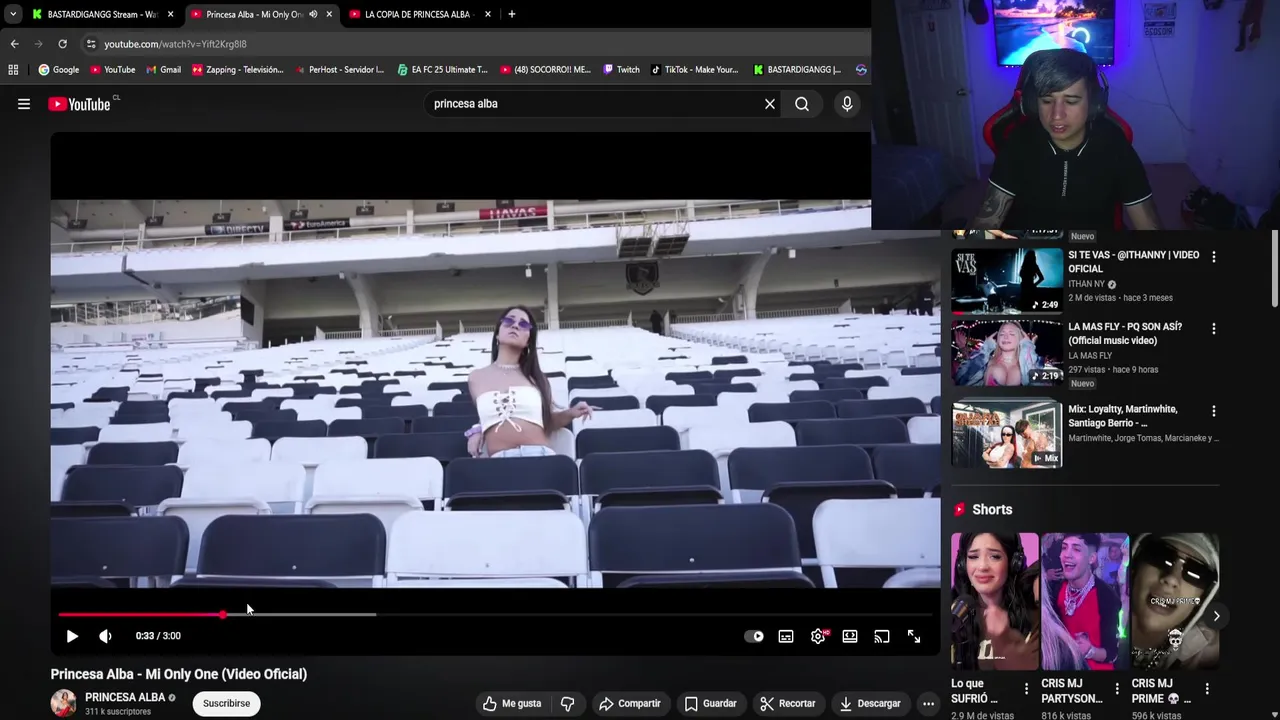The width and height of the screenshot is (1280, 720).
Task: Open PRINCESA ALBA channel name link
Action: pyautogui.click(x=125, y=697)
